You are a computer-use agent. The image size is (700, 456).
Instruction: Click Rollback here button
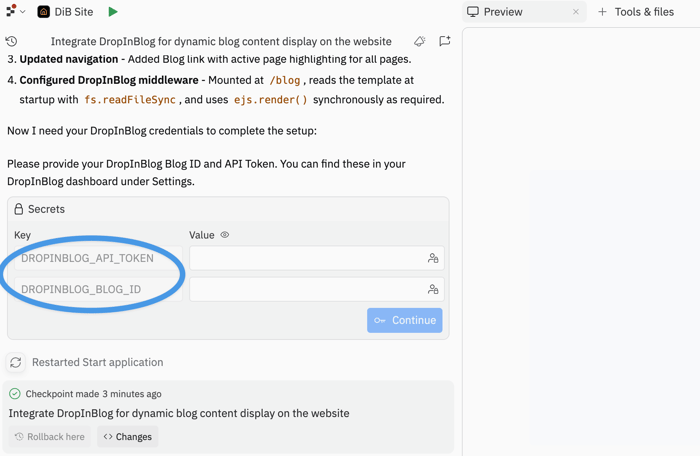[50, 437]
